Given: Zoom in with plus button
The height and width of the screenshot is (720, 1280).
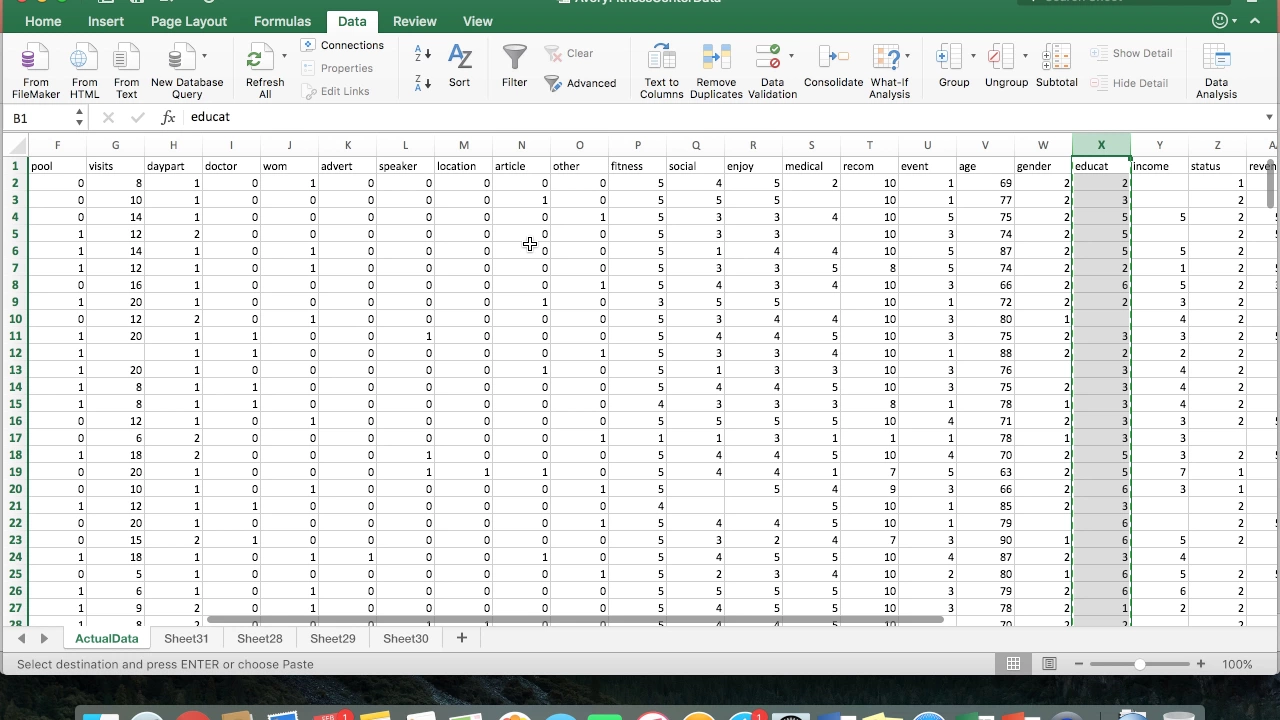Looking at the screenshot, I should (1201, 664).
